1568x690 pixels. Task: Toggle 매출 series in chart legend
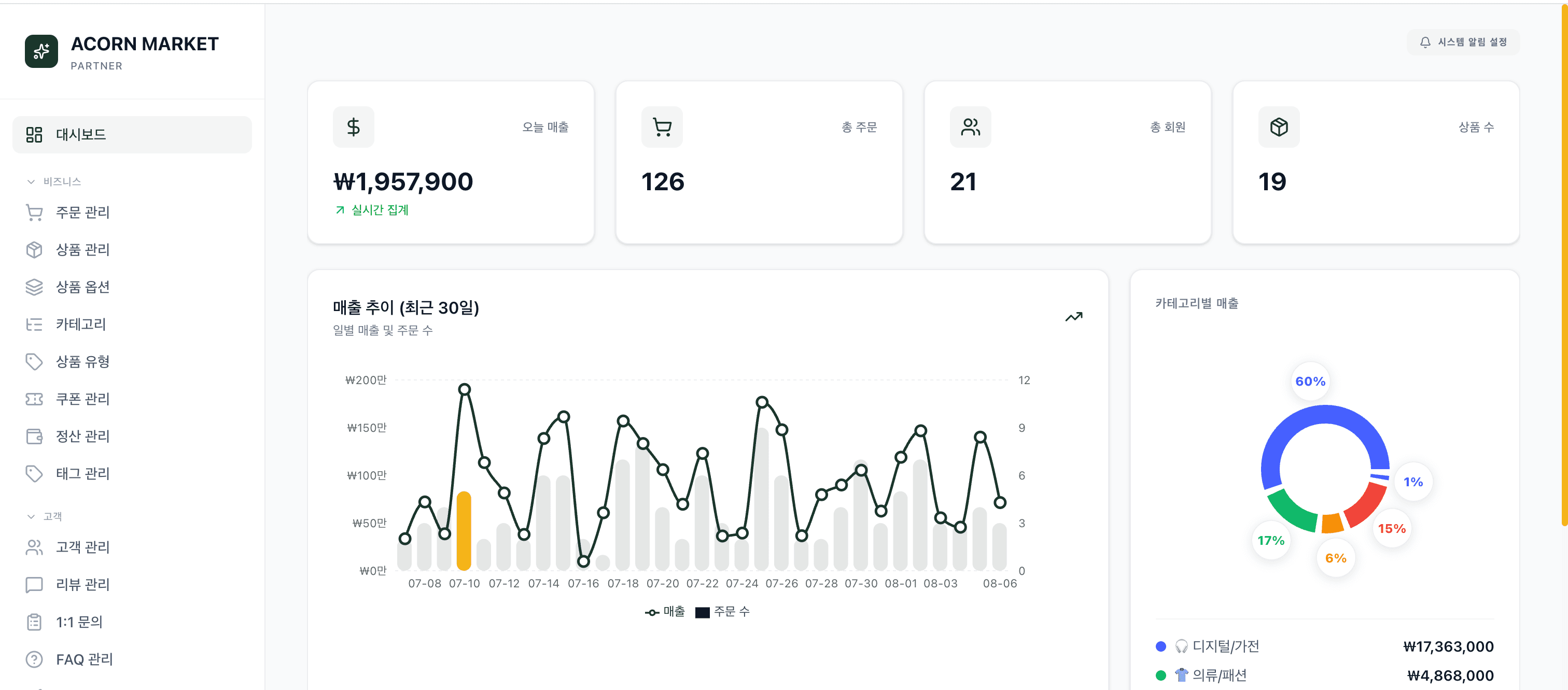tap(665, 612)
